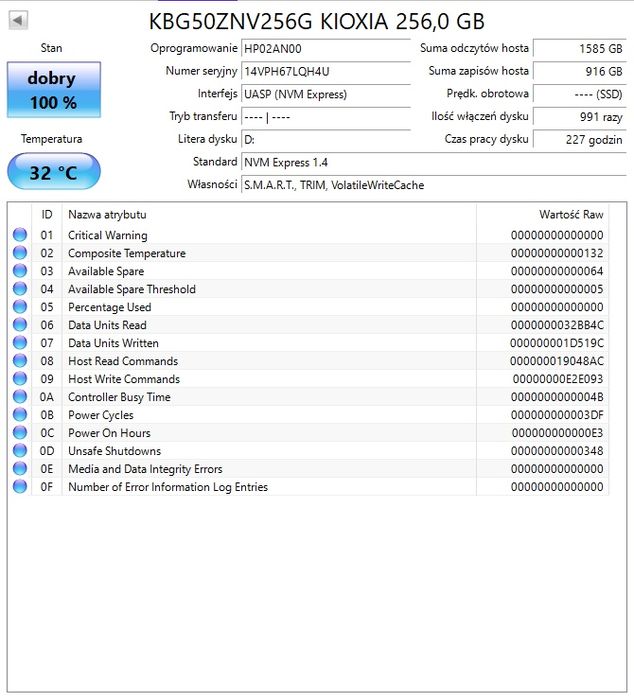The width and height of the screenshot is (634, 699).
Task: Click raw value 00000000000348
Action: pyautogui.click(x=557, y=451)
